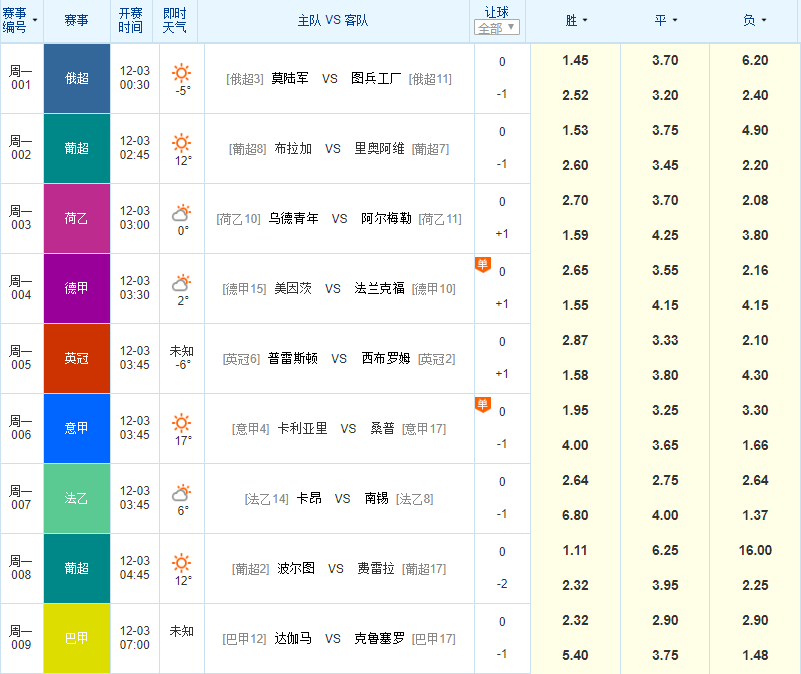The image size is (801, 674).
Task: Open team 美因茨 link
Action: (x=293, y=288)
